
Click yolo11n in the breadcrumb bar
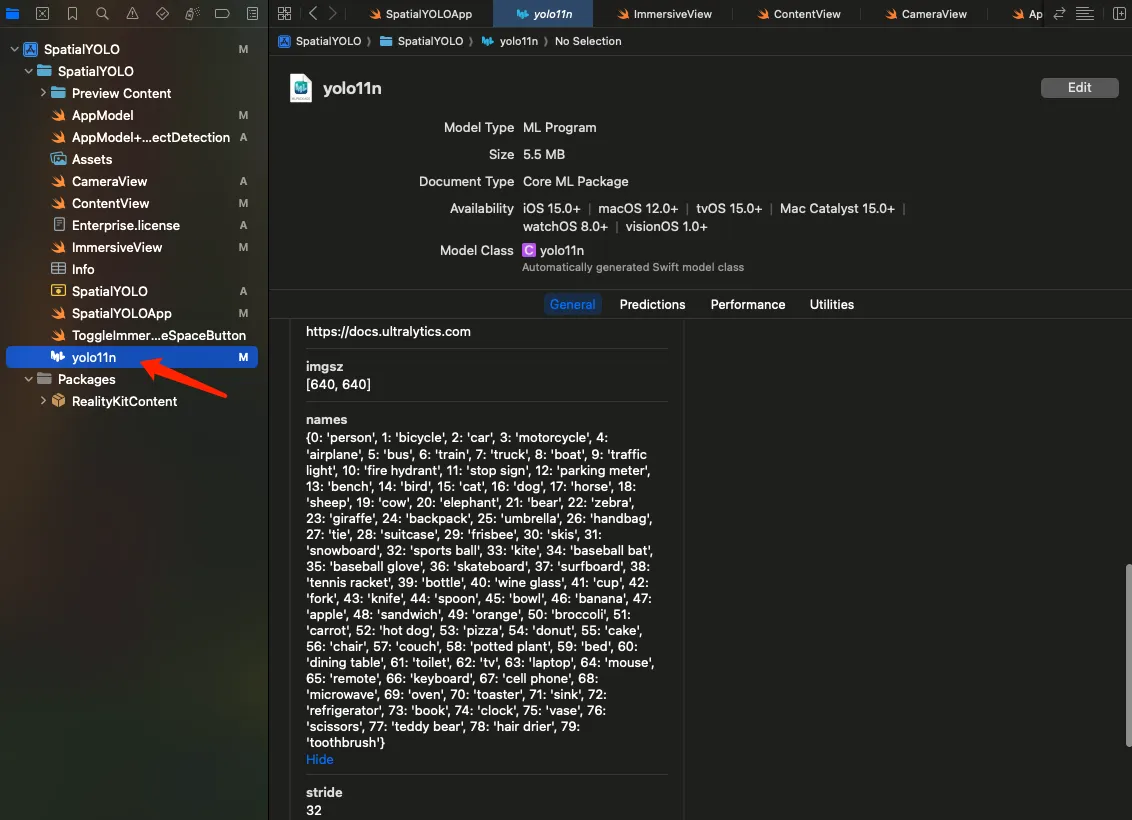coord(510,41)
